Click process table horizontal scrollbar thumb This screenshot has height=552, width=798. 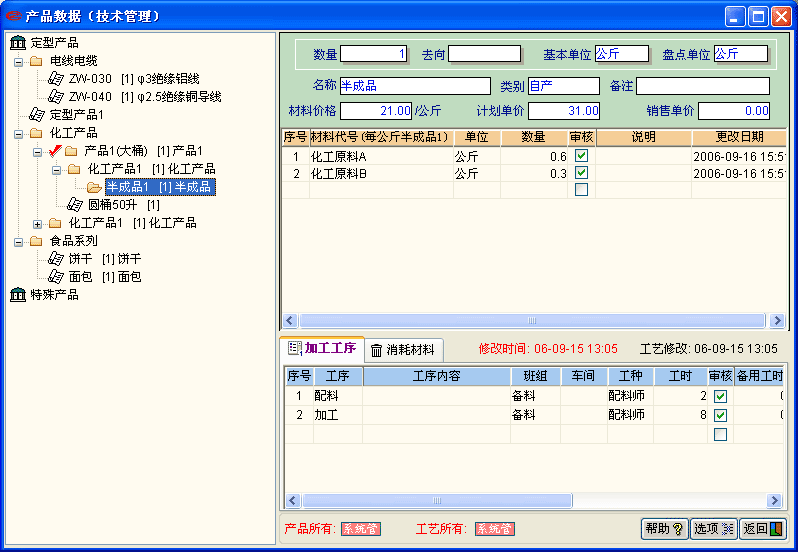click(x=437, y=501)
